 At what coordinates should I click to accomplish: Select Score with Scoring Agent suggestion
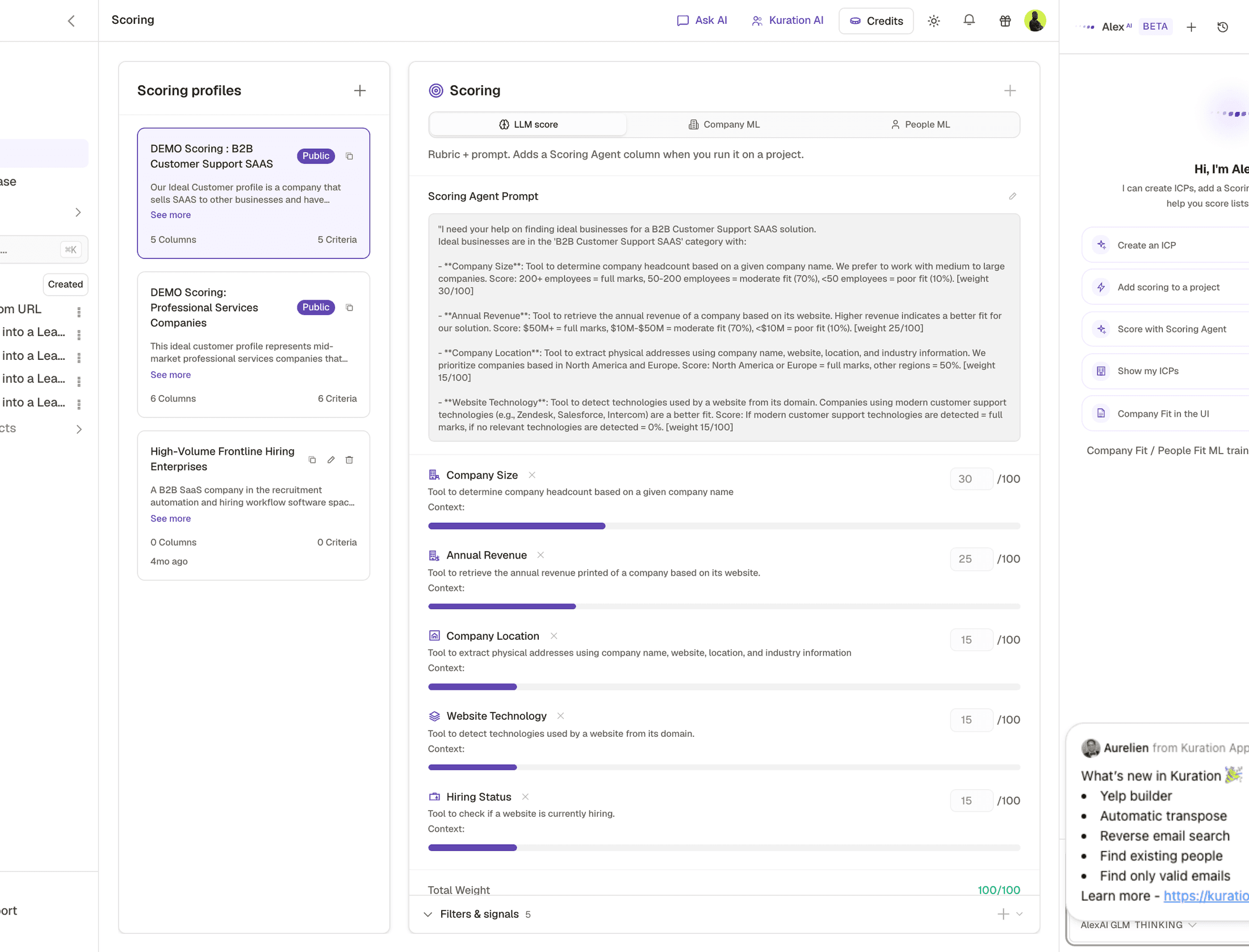click(1166, 329)
